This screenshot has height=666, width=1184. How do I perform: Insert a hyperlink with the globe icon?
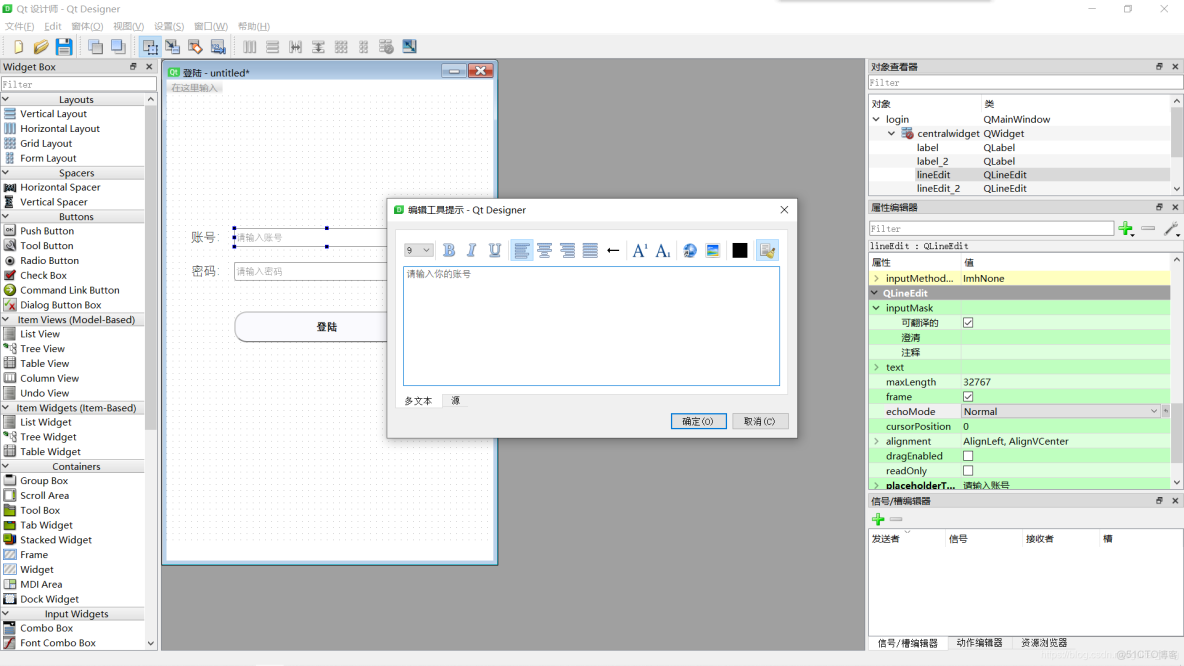(689, 250)
